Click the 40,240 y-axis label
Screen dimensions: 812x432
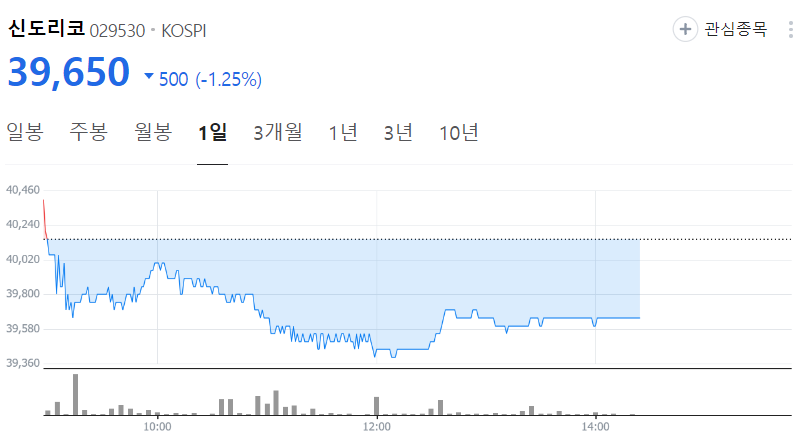click(23, 225)
